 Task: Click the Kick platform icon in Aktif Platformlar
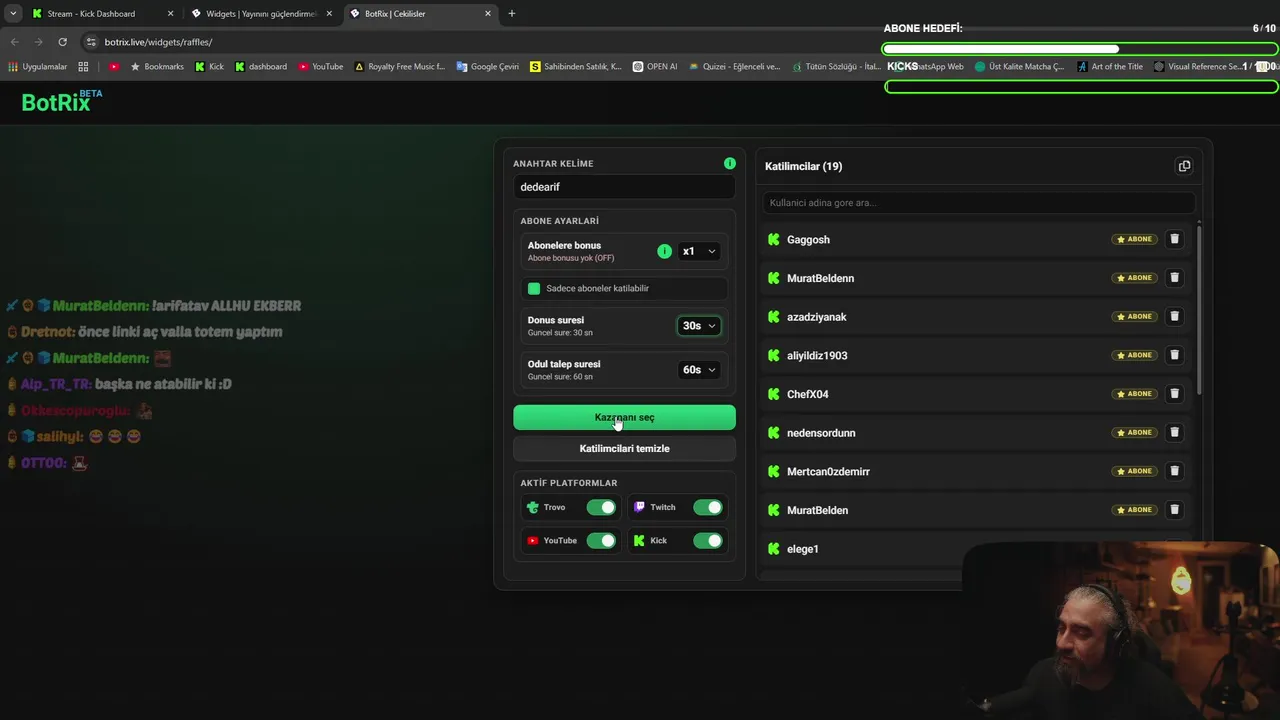[640, 541]
